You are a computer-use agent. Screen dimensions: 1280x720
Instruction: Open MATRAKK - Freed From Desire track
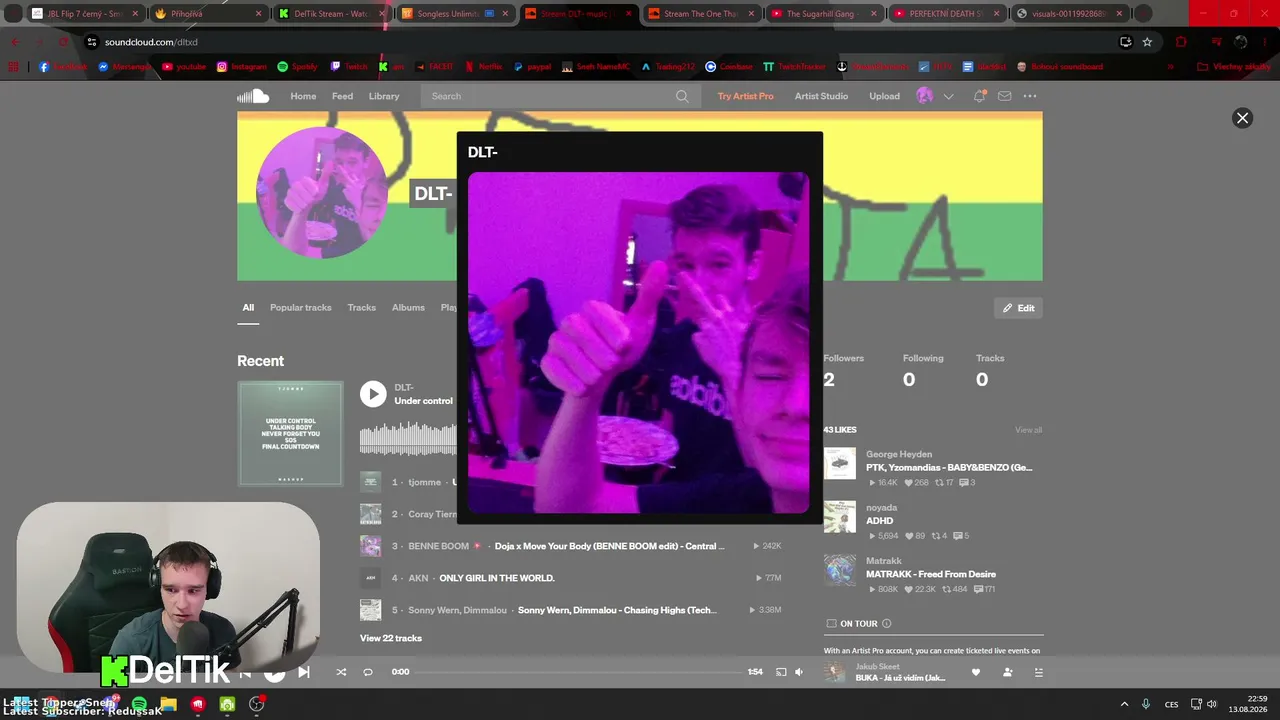pyautogui.click(x=931, y=574)
